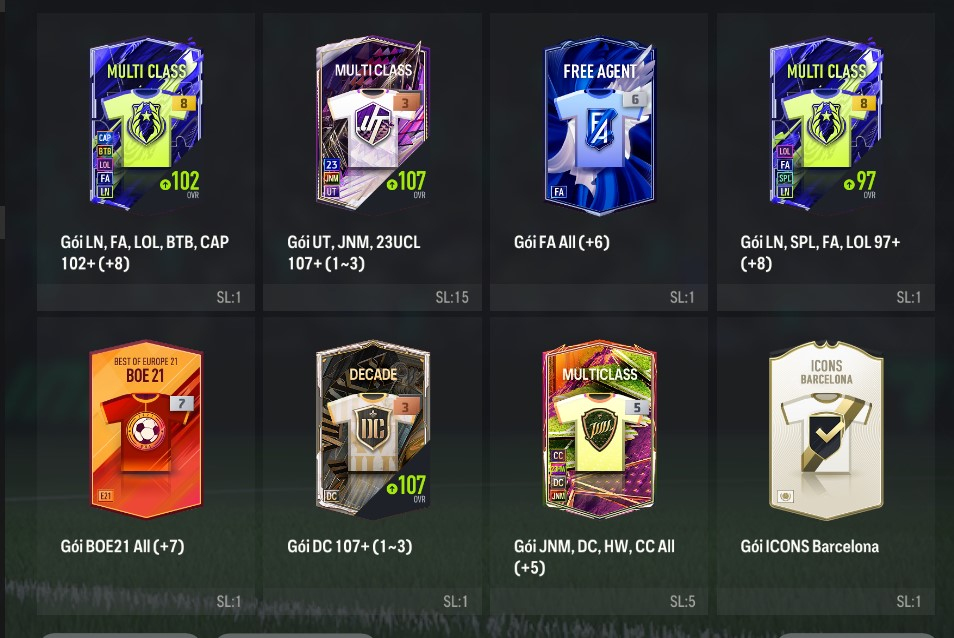Open the Multi Class 97 OVR pack card

coord(826,126)
